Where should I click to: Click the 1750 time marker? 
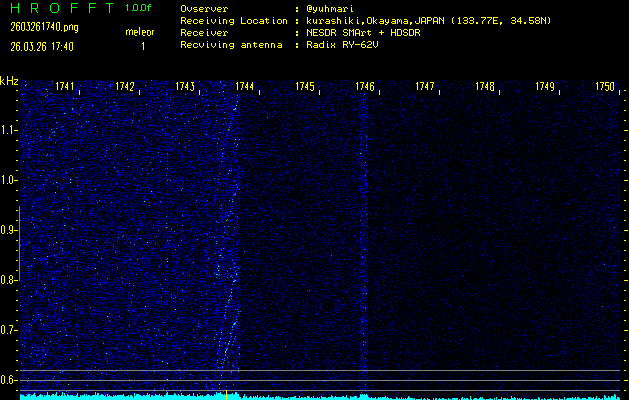pos(604,87)
